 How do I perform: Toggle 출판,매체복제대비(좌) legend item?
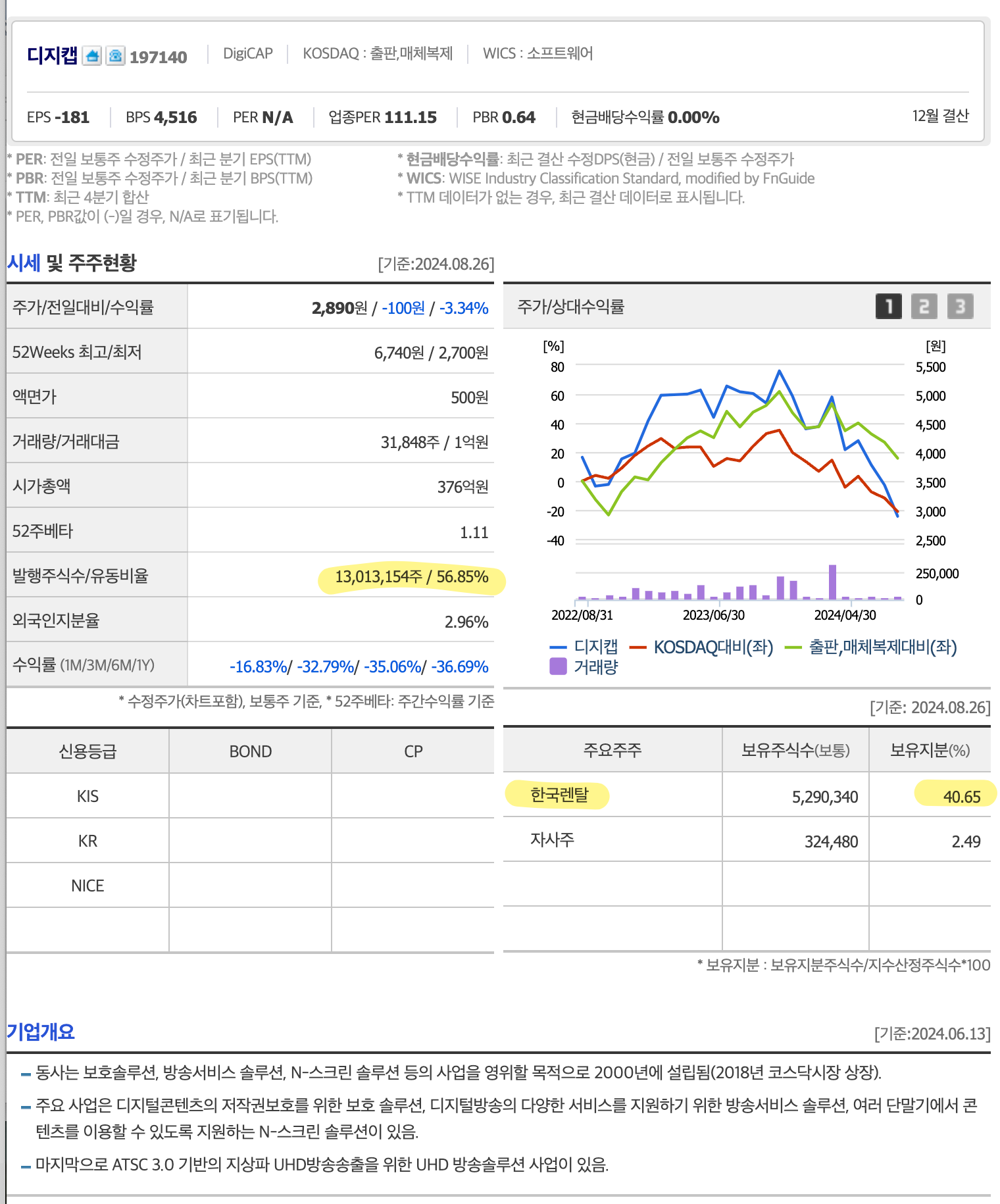[x=871, y=647]
